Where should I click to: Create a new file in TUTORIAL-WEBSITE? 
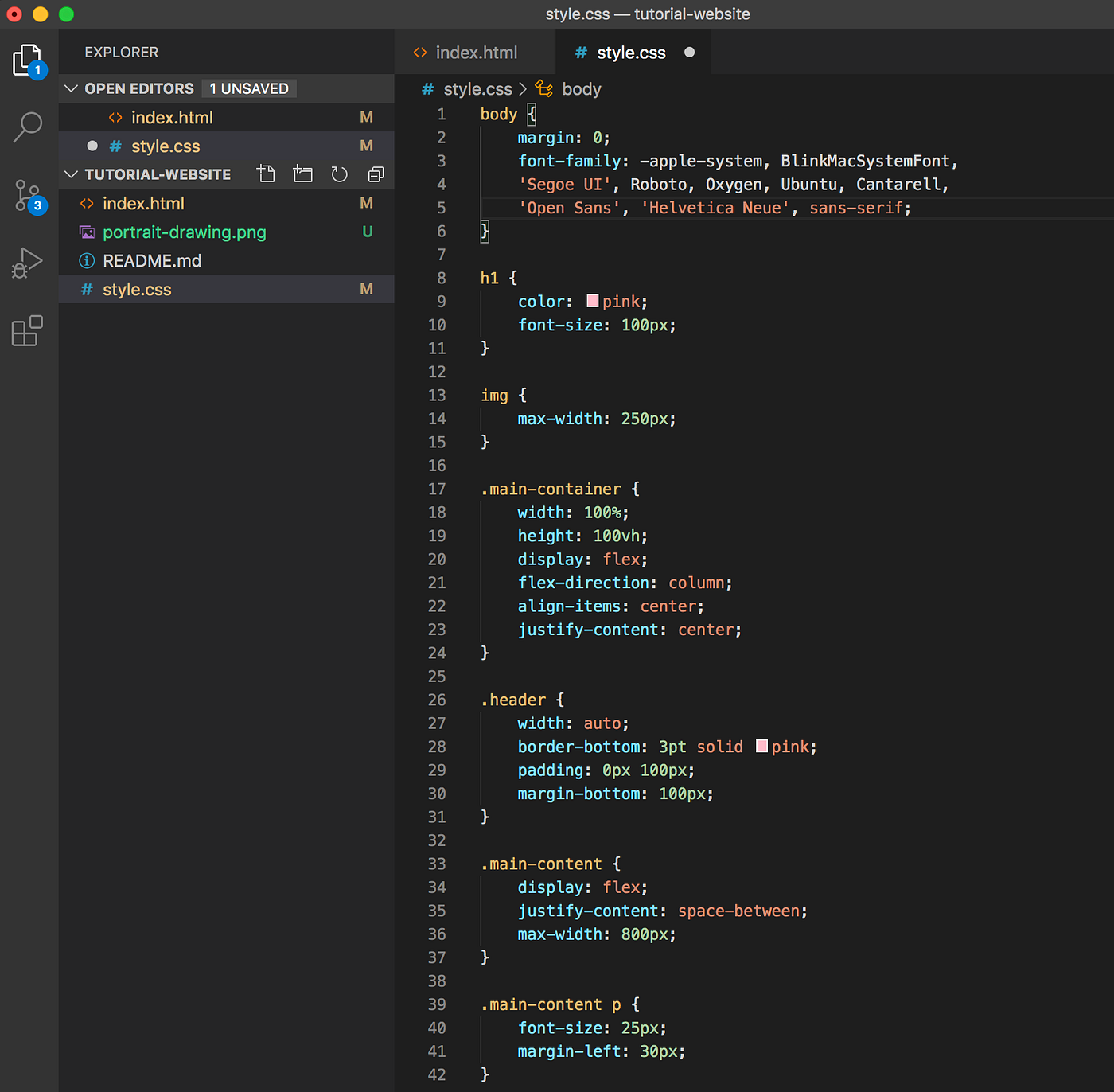pos(266,174)
